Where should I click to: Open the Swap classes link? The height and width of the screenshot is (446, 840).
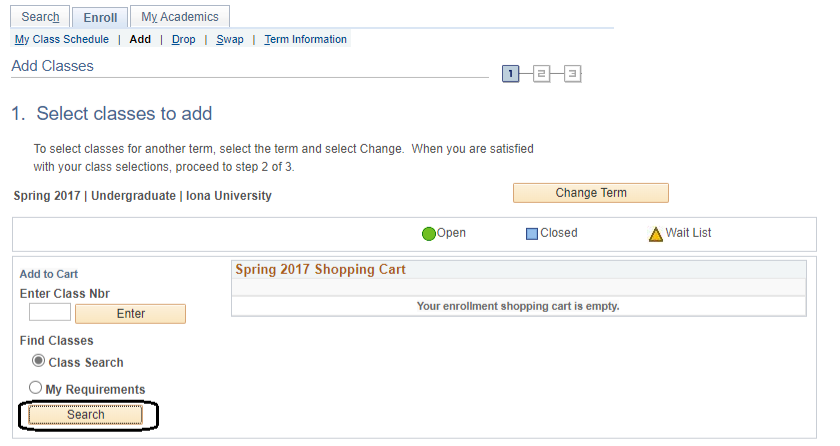click(230, 40)
